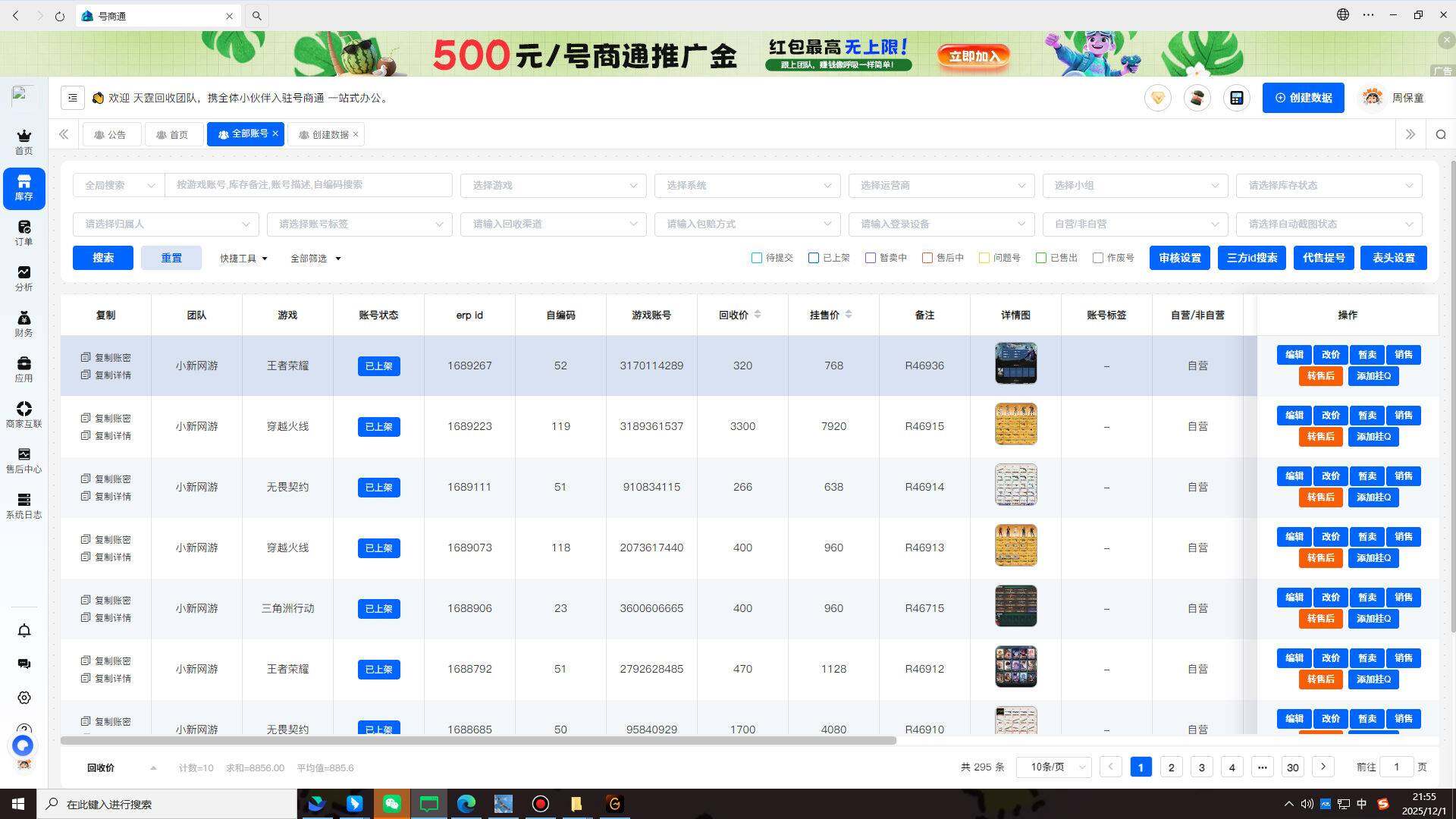Open 系统日志 from the left sidebar
Viewport: 1456px width, 819px height.
(x=24, y=504)
